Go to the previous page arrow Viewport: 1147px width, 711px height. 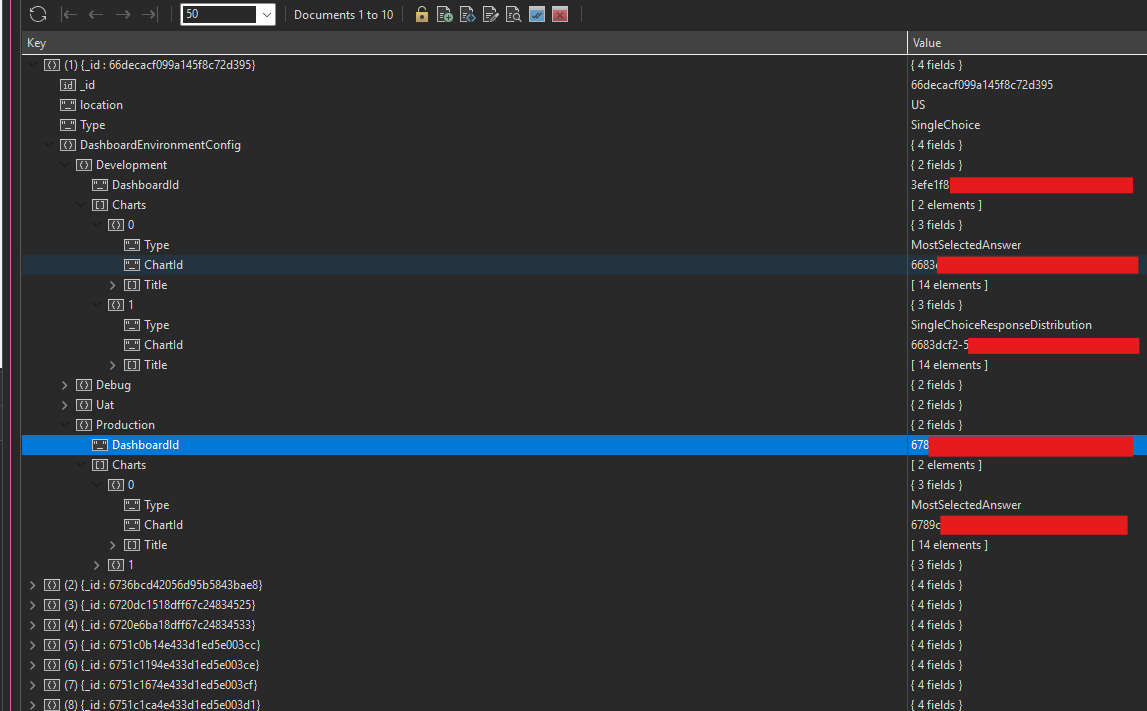(x=96, y=14)
